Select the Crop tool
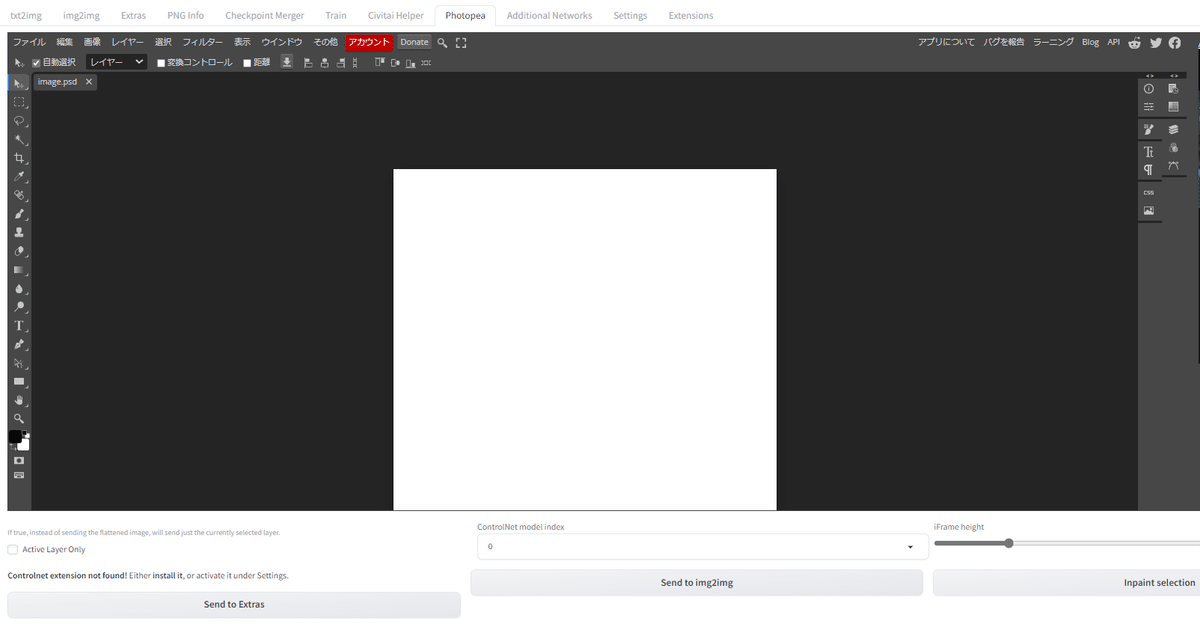Screen dimensions: 1200x630 (x=18, y=158)
